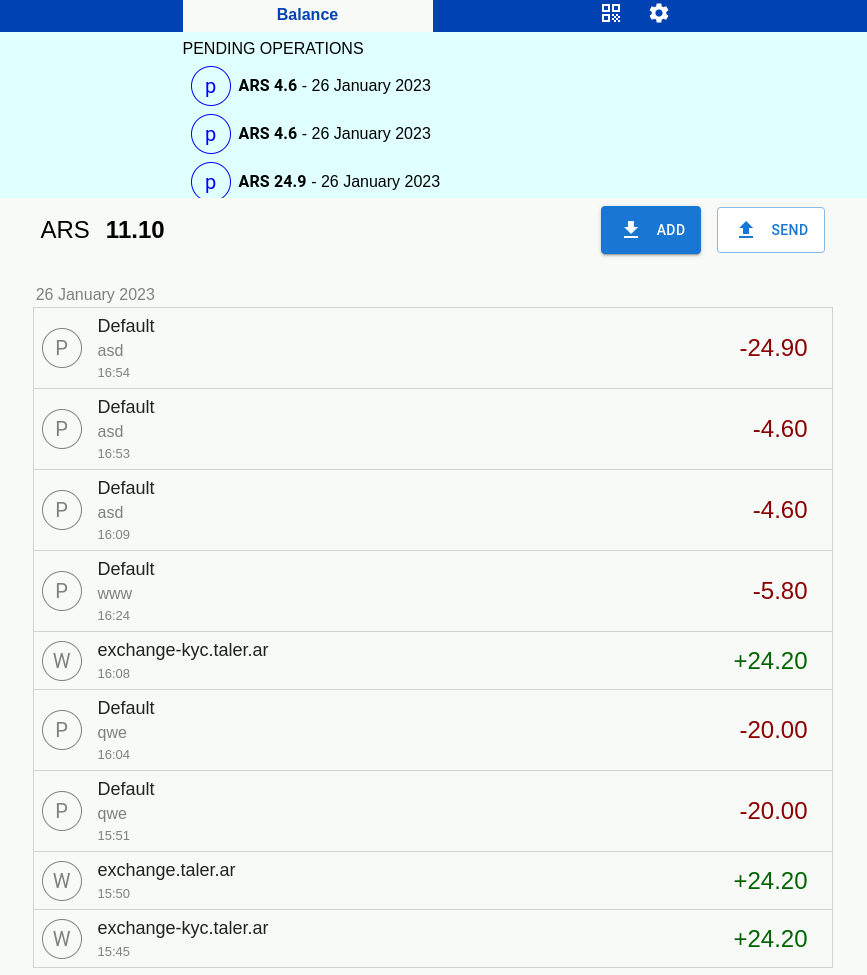This screenshot has height=975, width=867.
Task: Open first pending operation ARS 4.6
Action: [334, 86]
